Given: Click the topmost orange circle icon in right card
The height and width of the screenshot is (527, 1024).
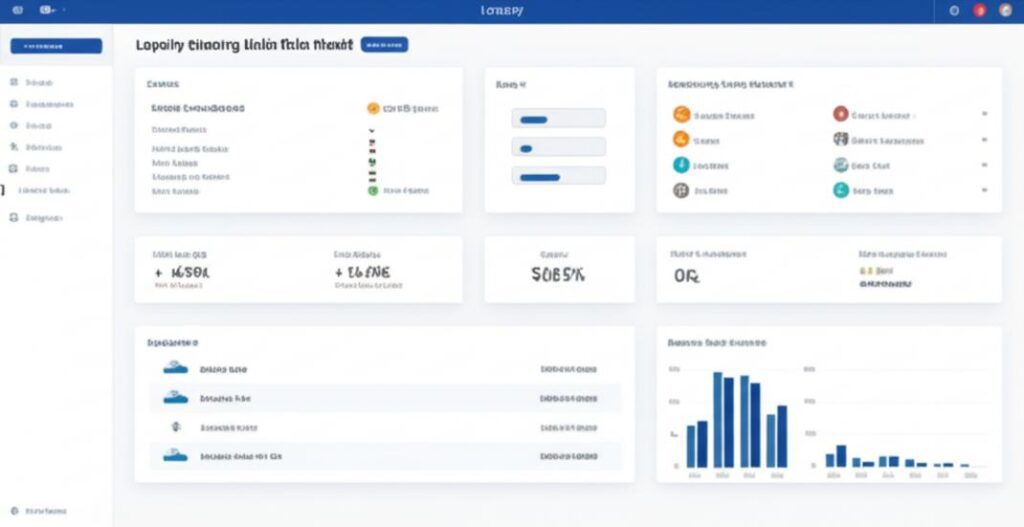Looking at the screenshot, I should point(681,114).
